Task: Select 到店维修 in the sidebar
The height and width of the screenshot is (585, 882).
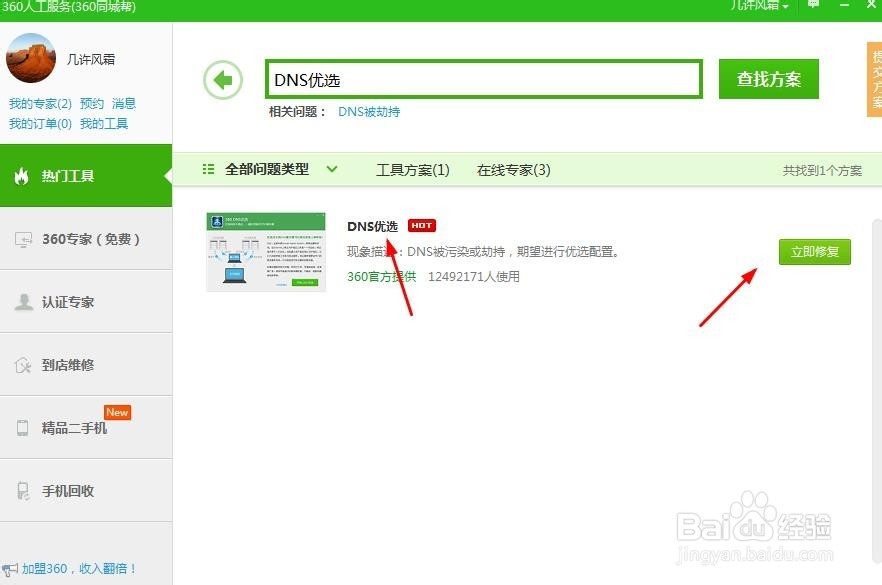Action: 86,364
